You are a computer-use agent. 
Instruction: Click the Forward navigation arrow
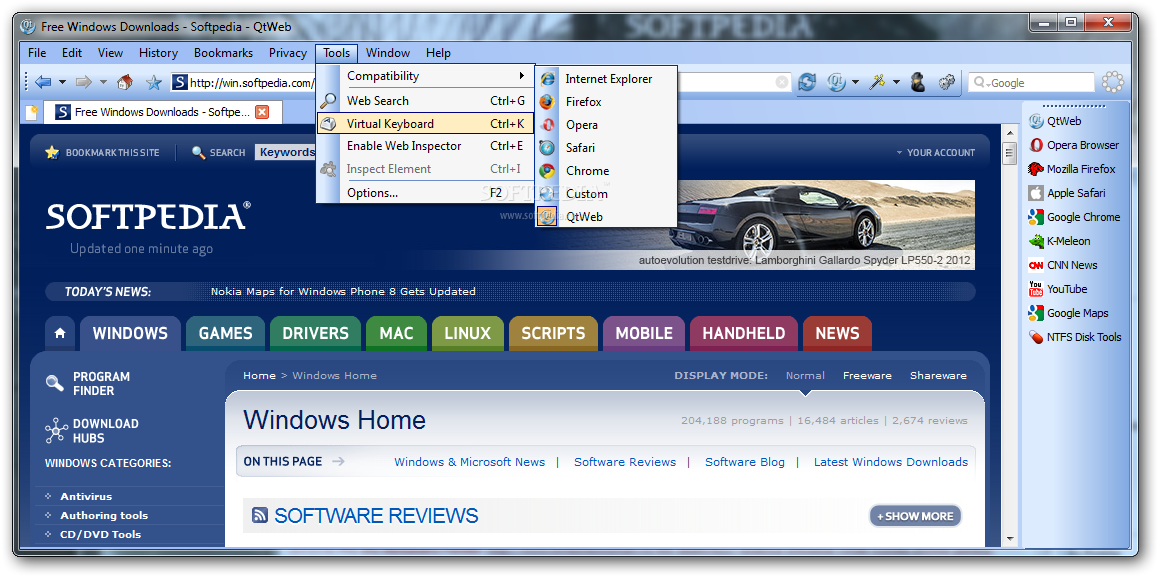84,82
